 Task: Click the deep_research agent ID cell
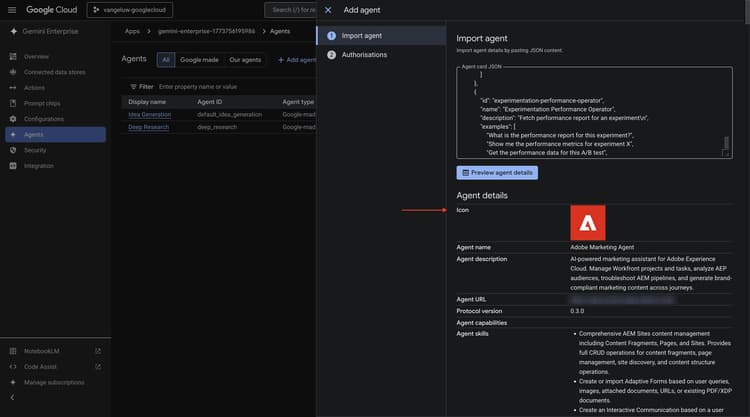[217, 127]
